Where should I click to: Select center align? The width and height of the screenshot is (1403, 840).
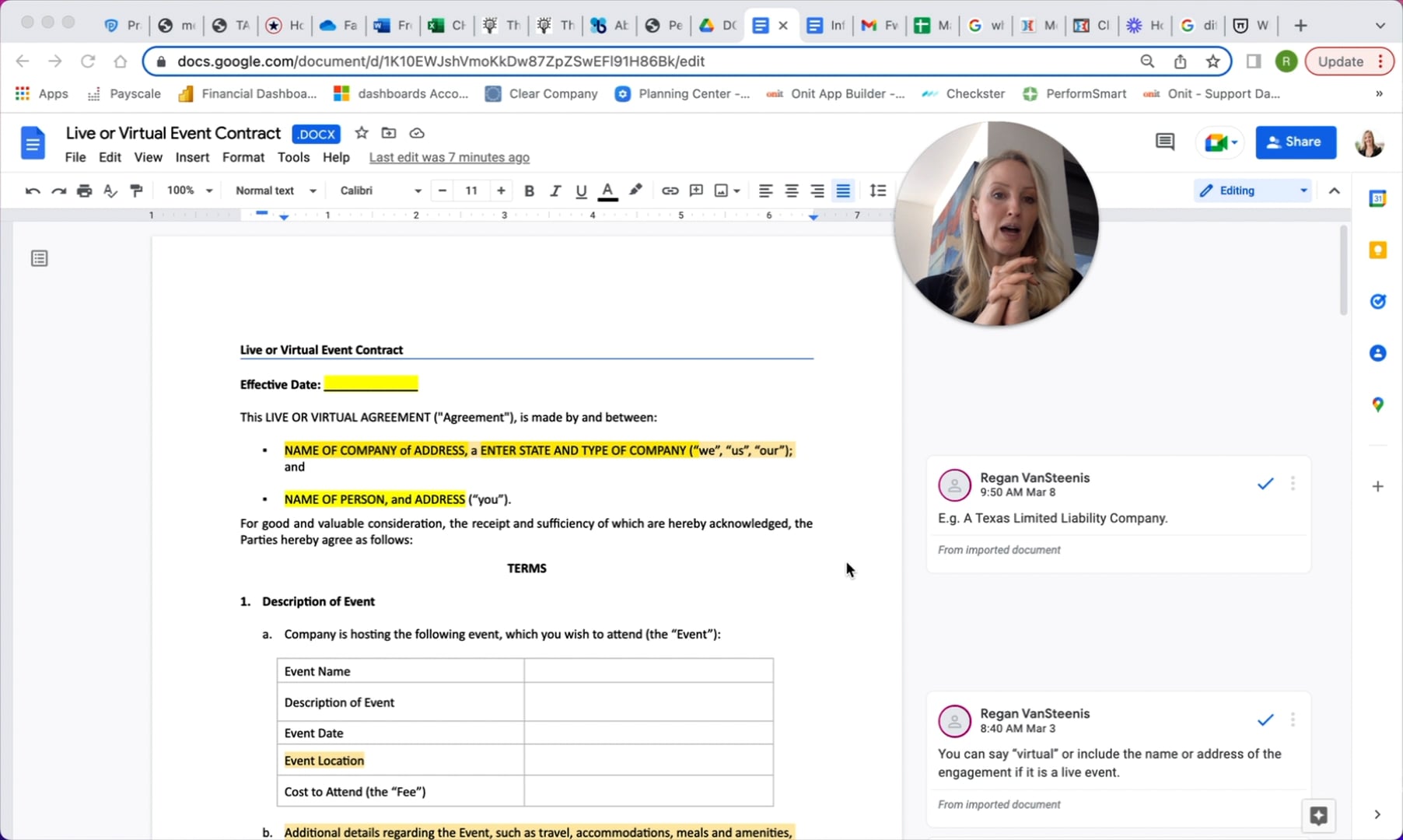pyautogui.click(x=792, y=191)
